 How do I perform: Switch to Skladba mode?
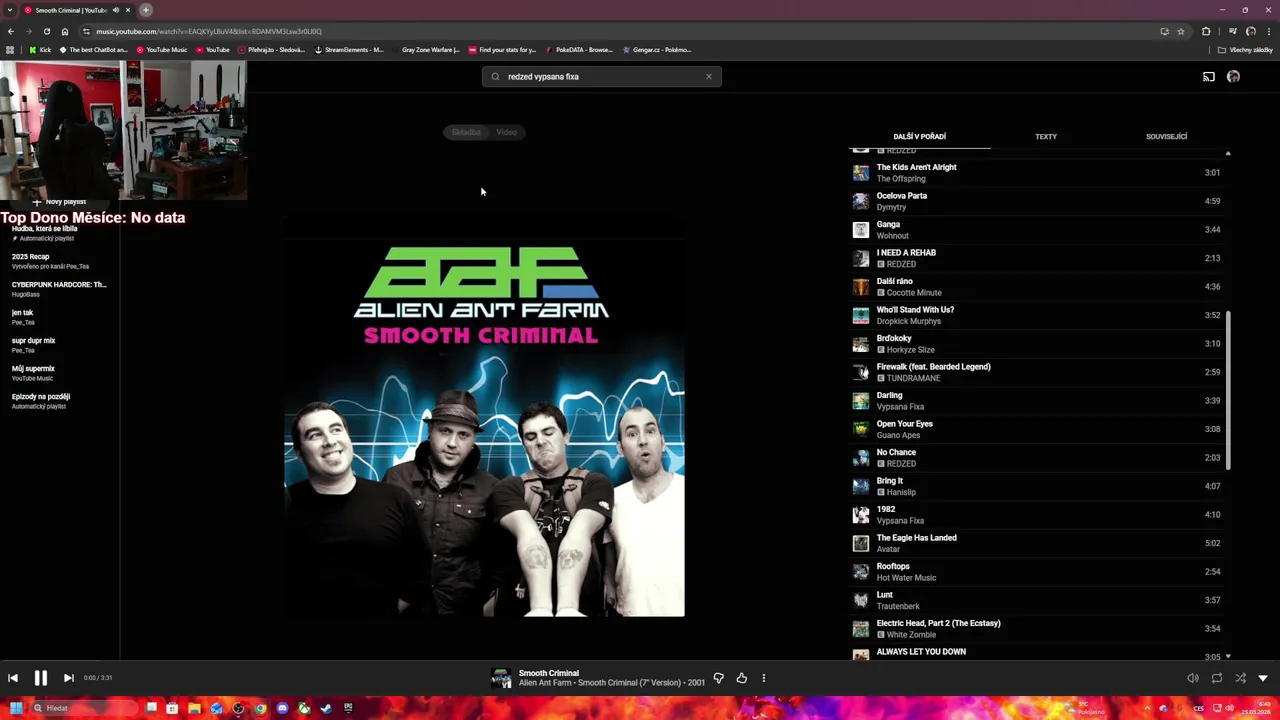click(x=466, y=132)
